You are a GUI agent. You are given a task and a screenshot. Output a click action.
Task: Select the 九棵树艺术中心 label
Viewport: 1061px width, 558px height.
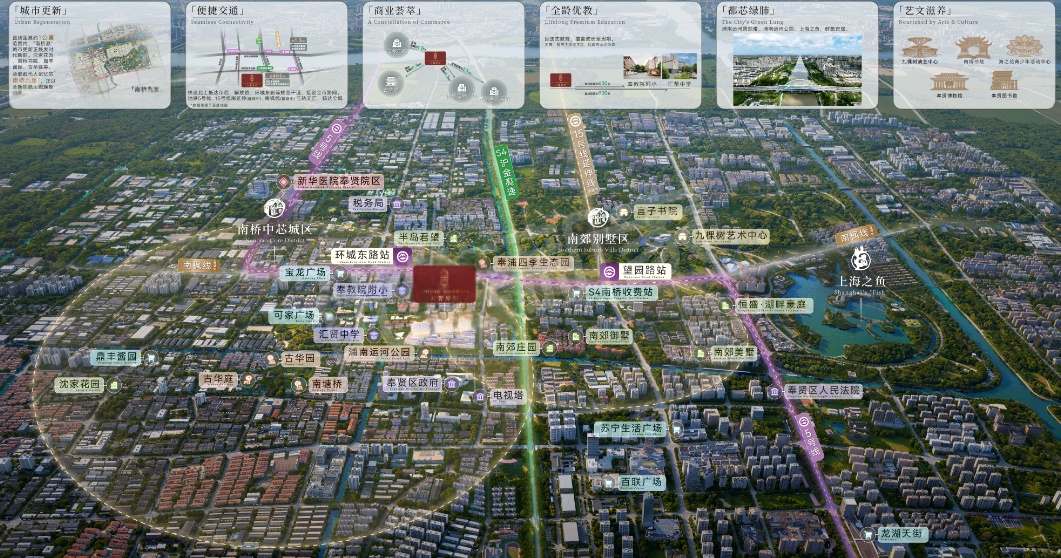pos(732,236)
